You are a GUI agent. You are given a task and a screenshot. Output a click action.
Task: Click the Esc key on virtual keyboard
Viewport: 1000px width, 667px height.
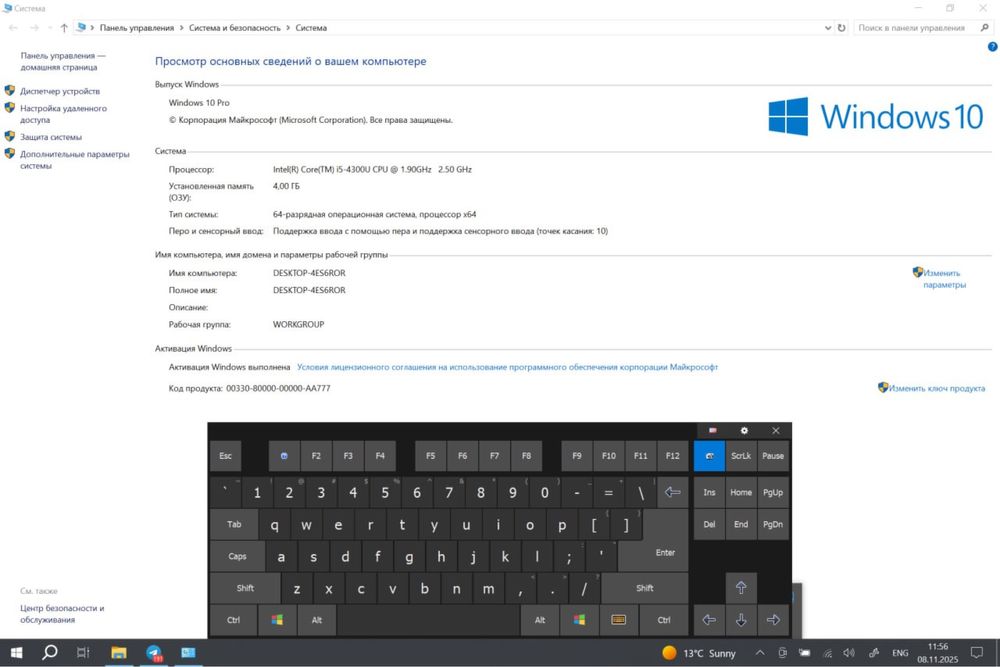click(x=225, y=456)
